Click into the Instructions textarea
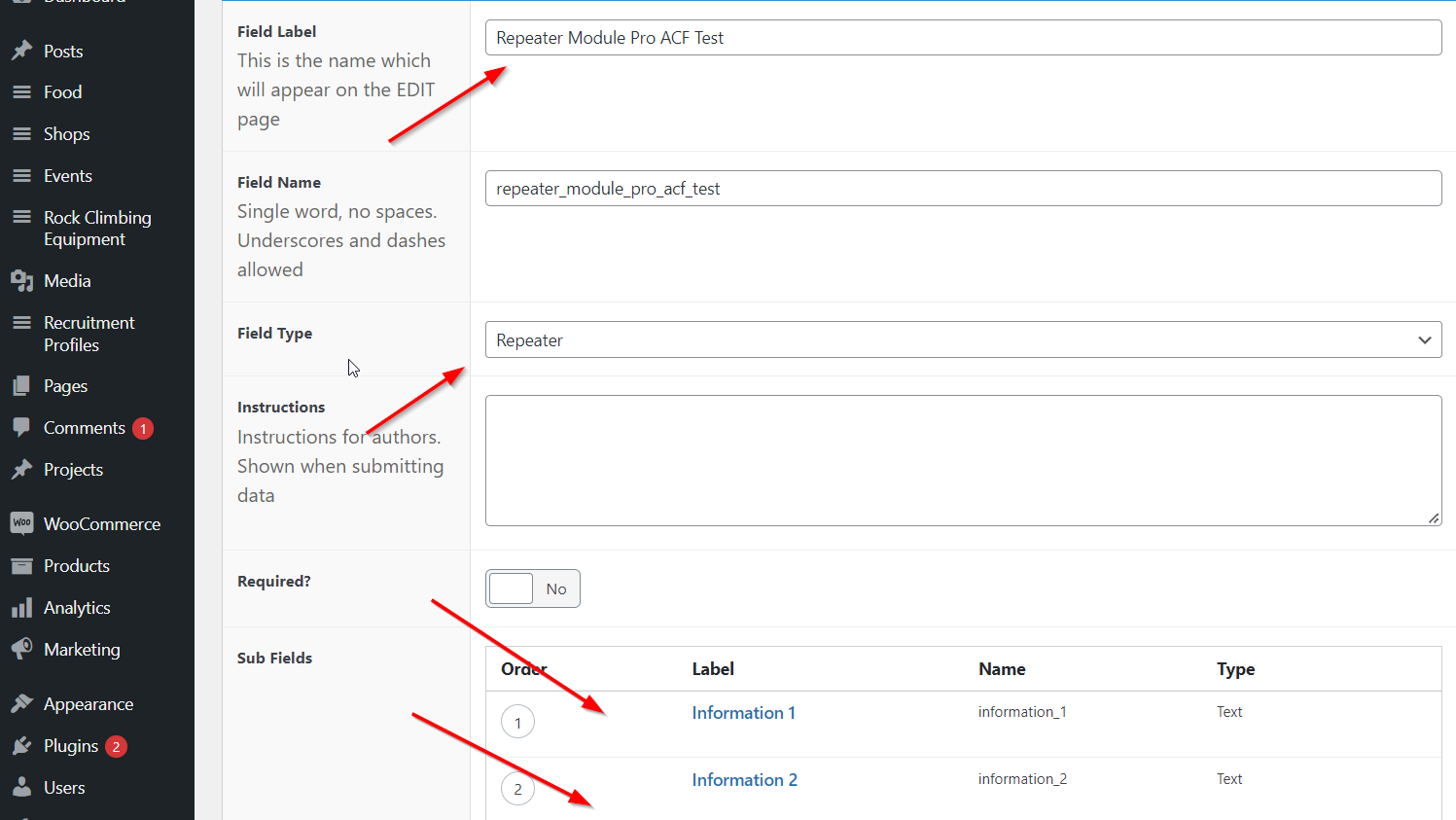 coord(963,460)
